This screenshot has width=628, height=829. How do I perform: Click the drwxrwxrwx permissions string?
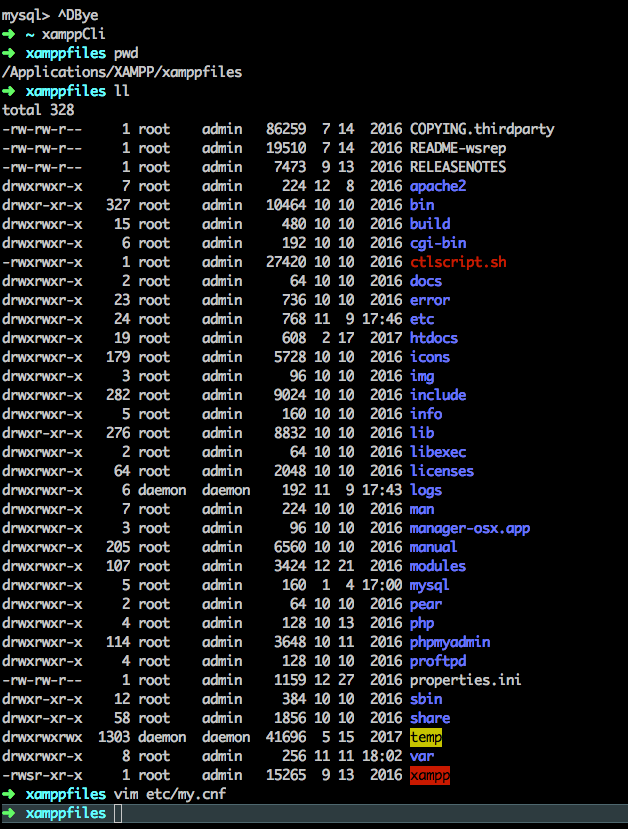pyautogui.click(x=42, y=737)
